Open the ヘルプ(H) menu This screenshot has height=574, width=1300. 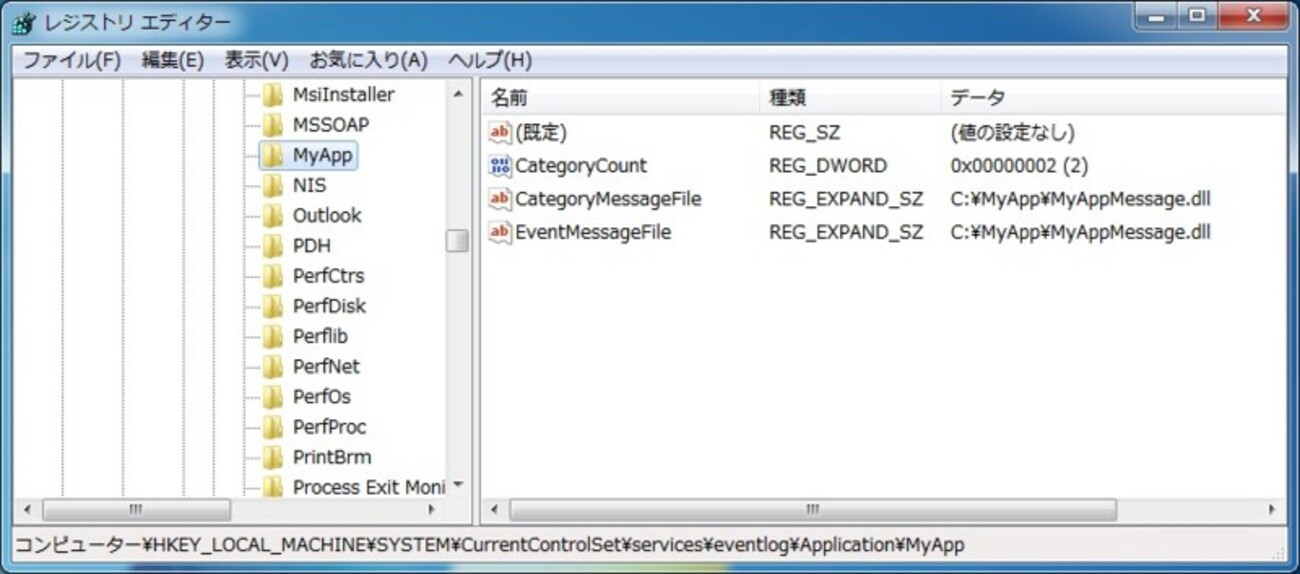click(x=490, y=61)
